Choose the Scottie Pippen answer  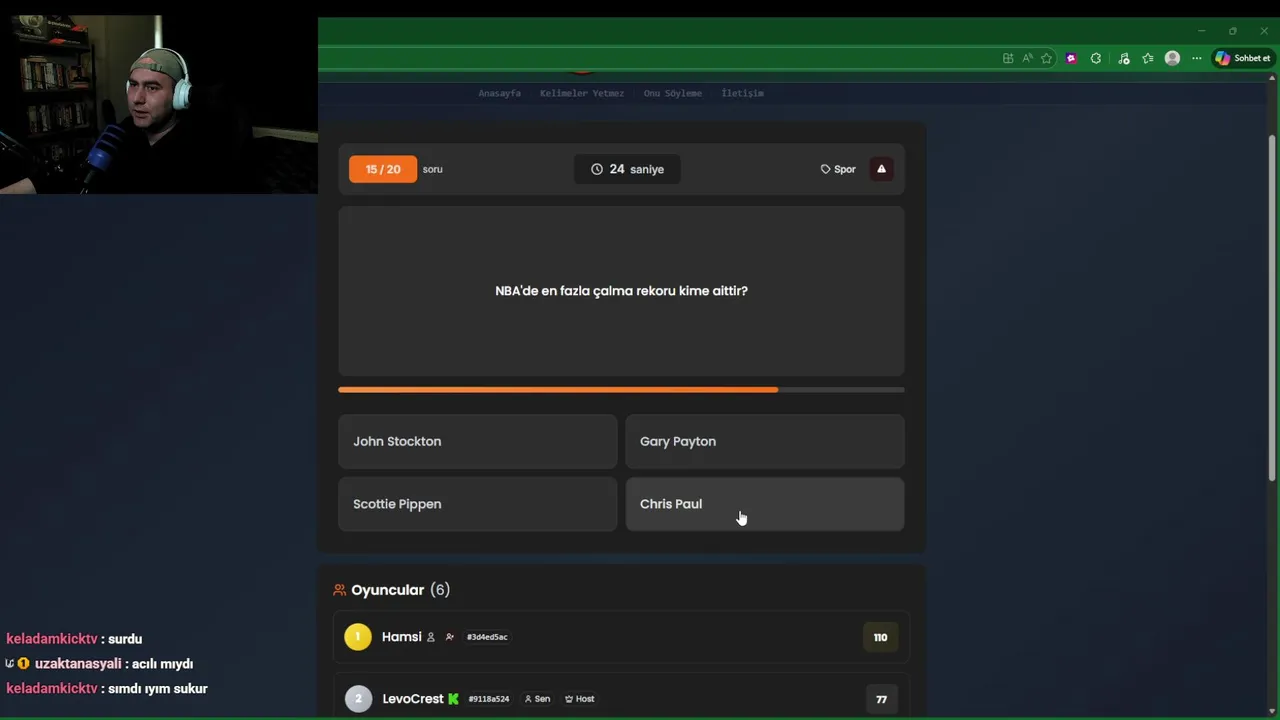[x=477, y=504]
